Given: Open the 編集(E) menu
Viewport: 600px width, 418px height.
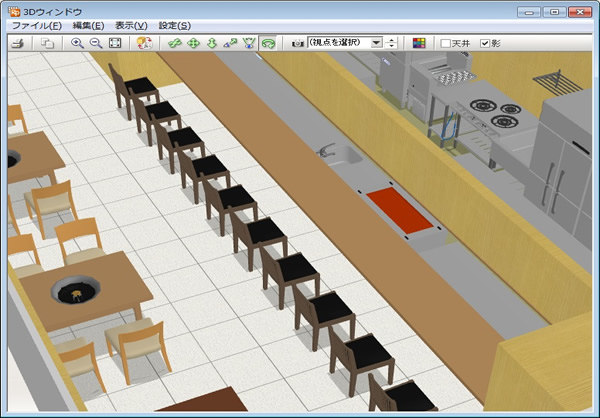Looking at the screenshot, I should 88,25.
